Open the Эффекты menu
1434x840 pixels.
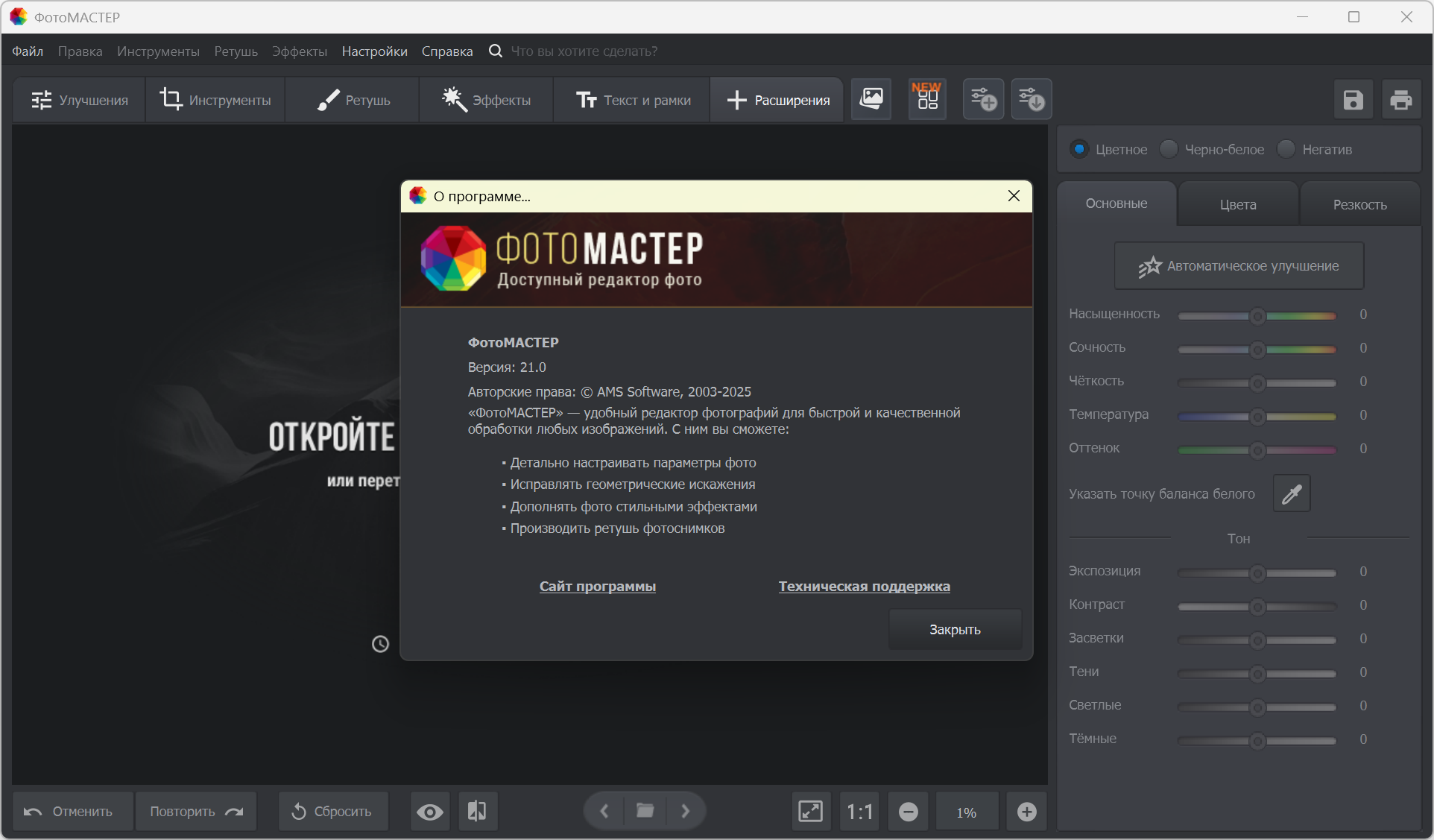[300, 51]
